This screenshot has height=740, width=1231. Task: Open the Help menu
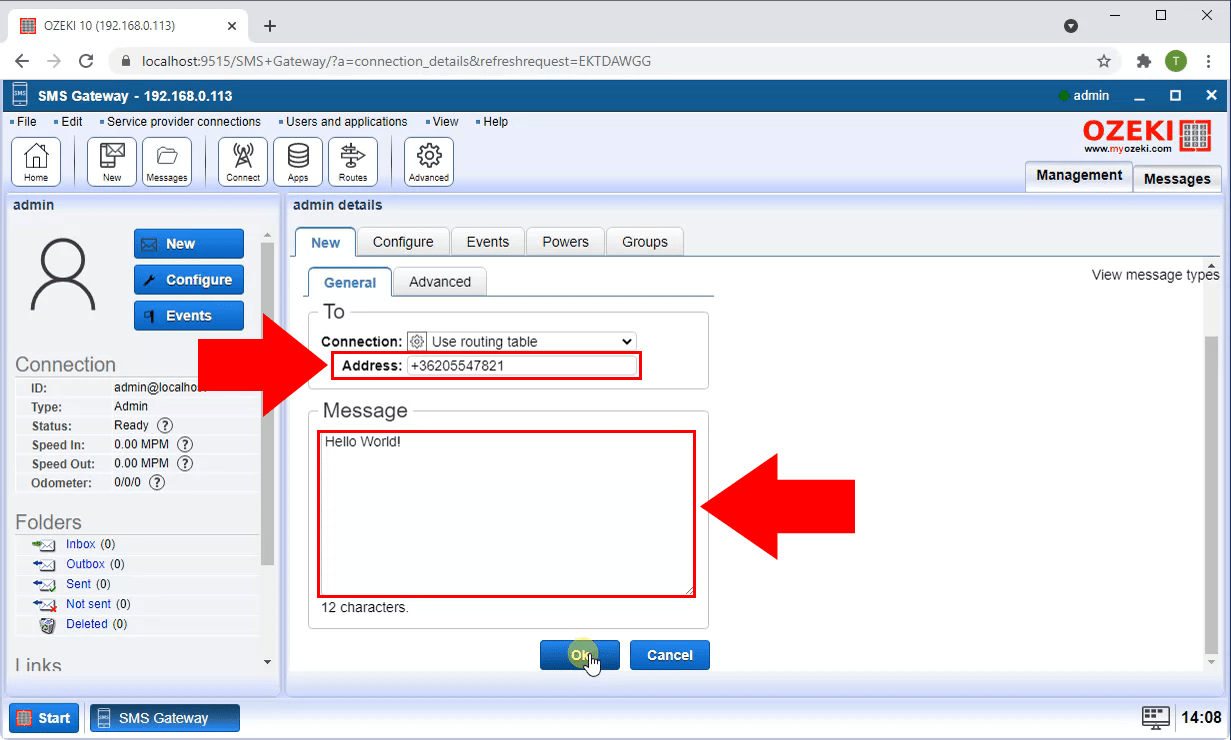click(x=496, y=122)
